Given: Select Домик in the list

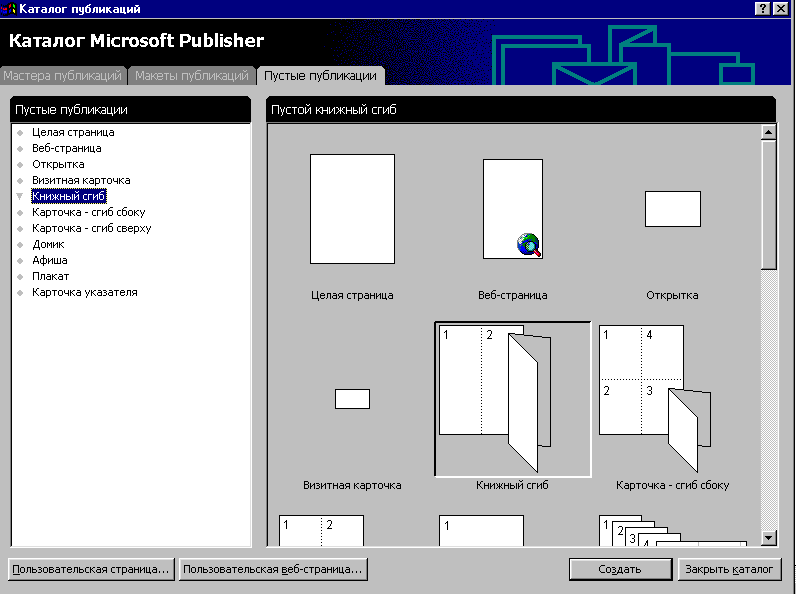Looking at the screenshot, I should click(x=48, y=244).
